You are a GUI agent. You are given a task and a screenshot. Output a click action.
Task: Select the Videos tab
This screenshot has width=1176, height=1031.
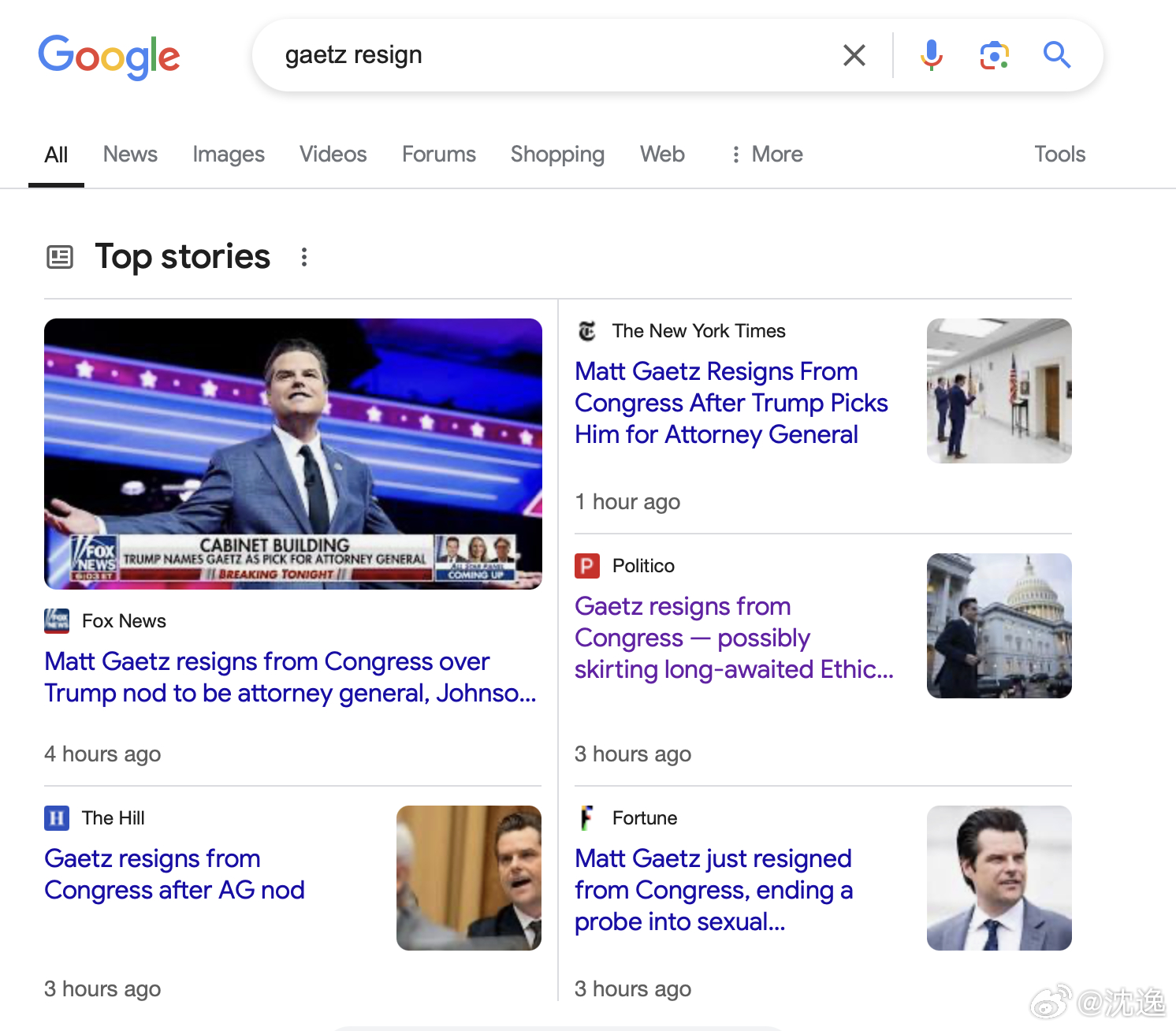coord(333,154)
